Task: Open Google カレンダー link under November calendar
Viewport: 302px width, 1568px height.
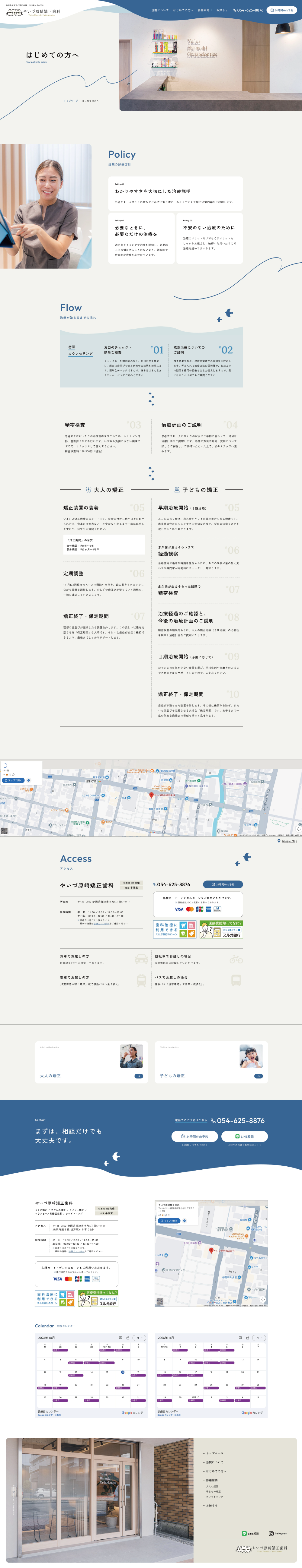Action: 253,1413
